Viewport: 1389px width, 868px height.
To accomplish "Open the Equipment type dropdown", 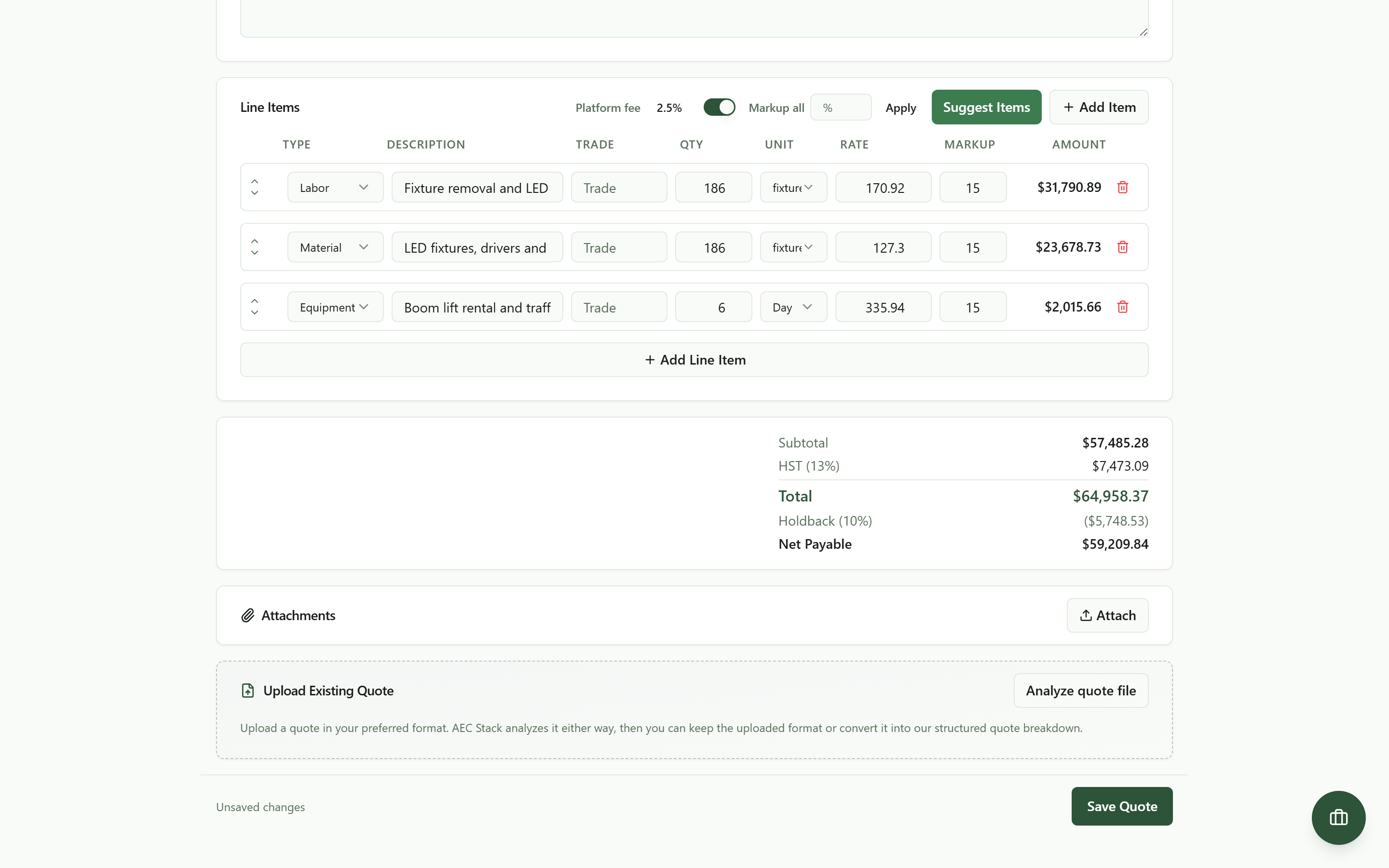I will pyautogui.click(x=335, y=307).
